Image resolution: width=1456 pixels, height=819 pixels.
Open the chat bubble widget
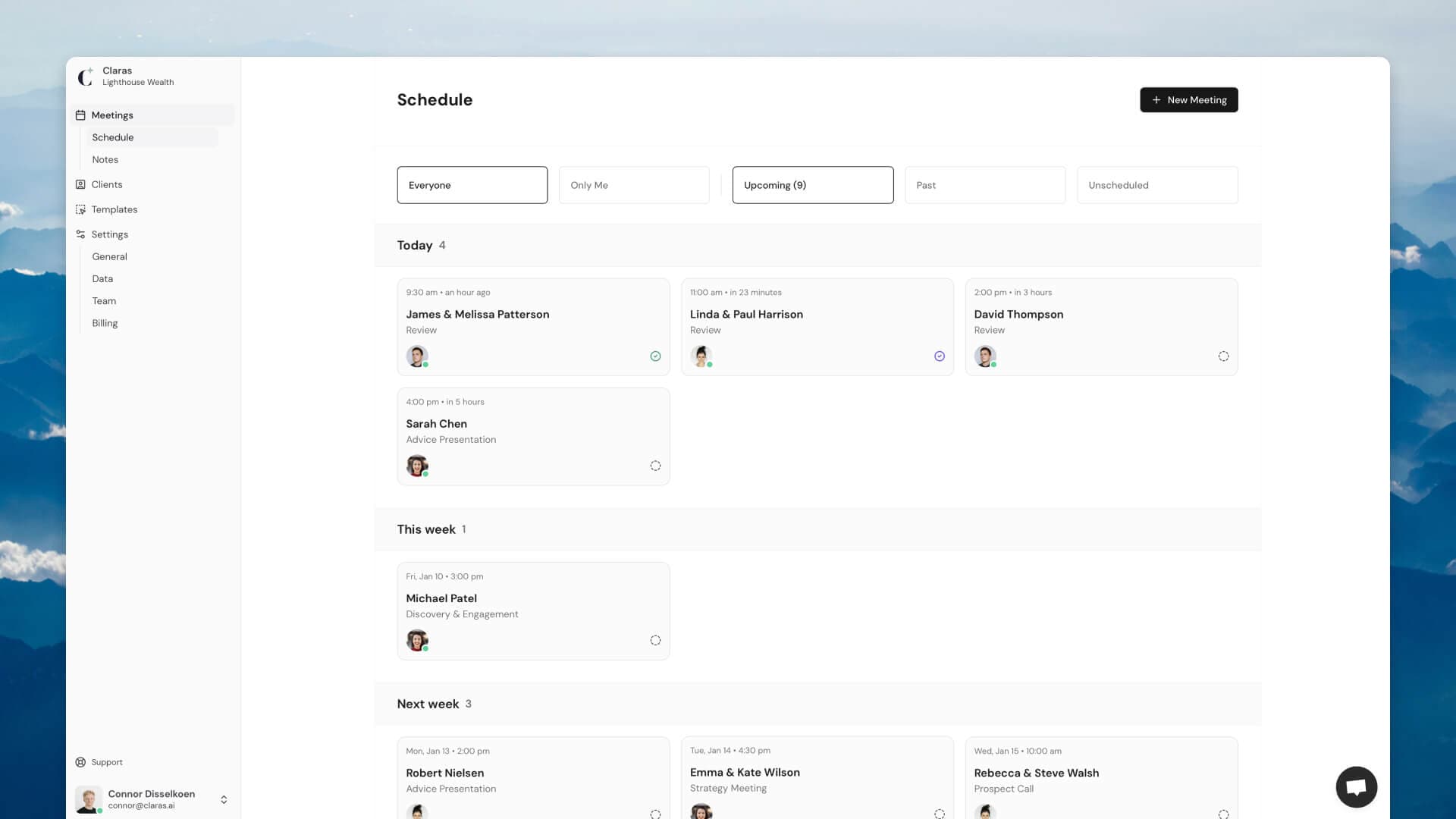1356,787
